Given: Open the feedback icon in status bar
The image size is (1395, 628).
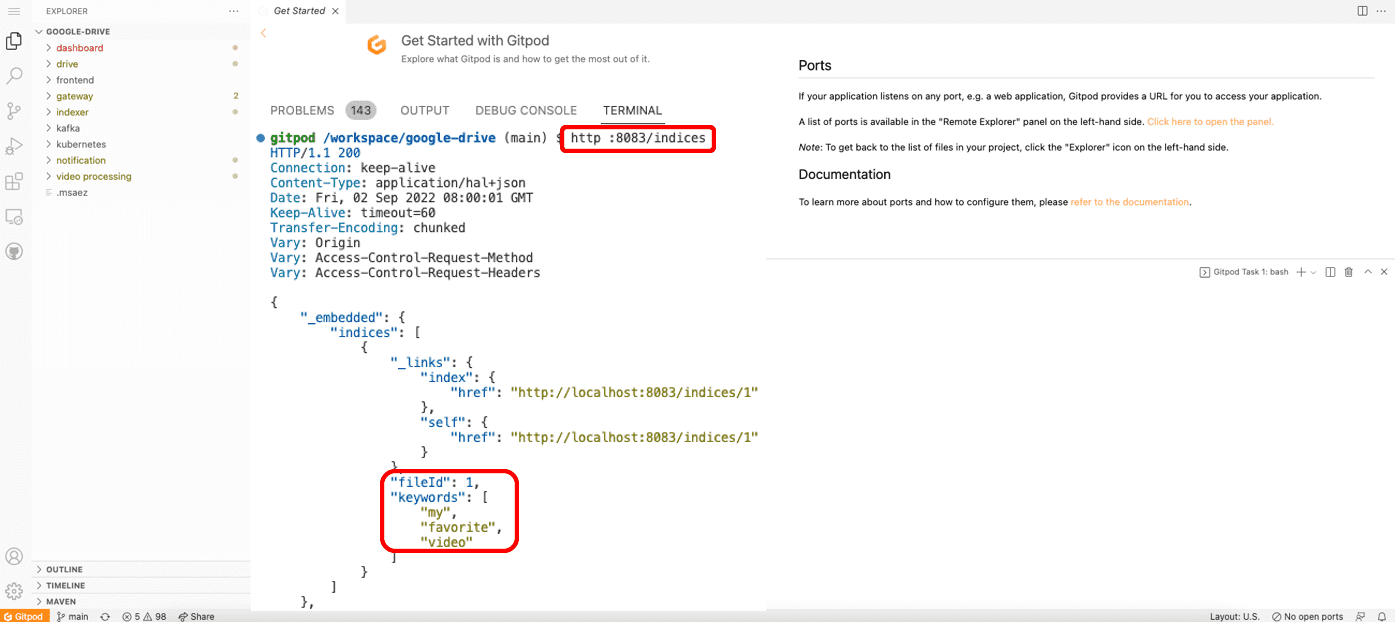Looking at the screenshot, I should [1361, 617].
